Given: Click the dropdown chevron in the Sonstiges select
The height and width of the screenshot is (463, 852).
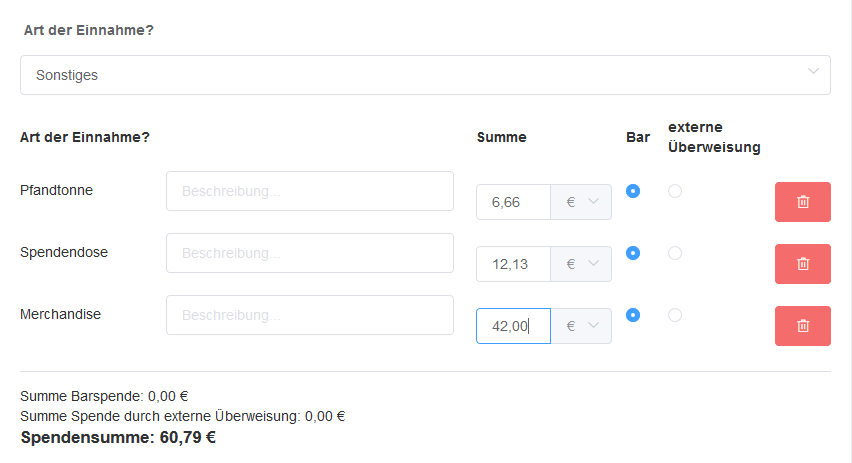Looking at the screenshot, I should click(813, 71).
